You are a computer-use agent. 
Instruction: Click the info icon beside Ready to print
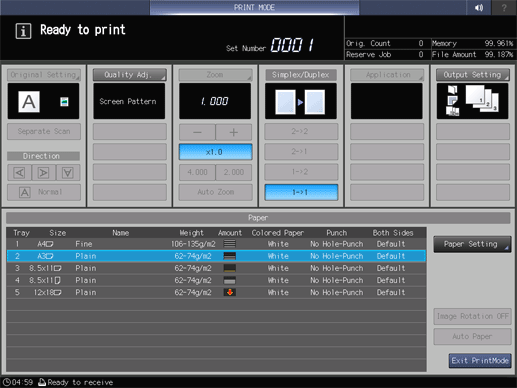(x=23, y=31)
